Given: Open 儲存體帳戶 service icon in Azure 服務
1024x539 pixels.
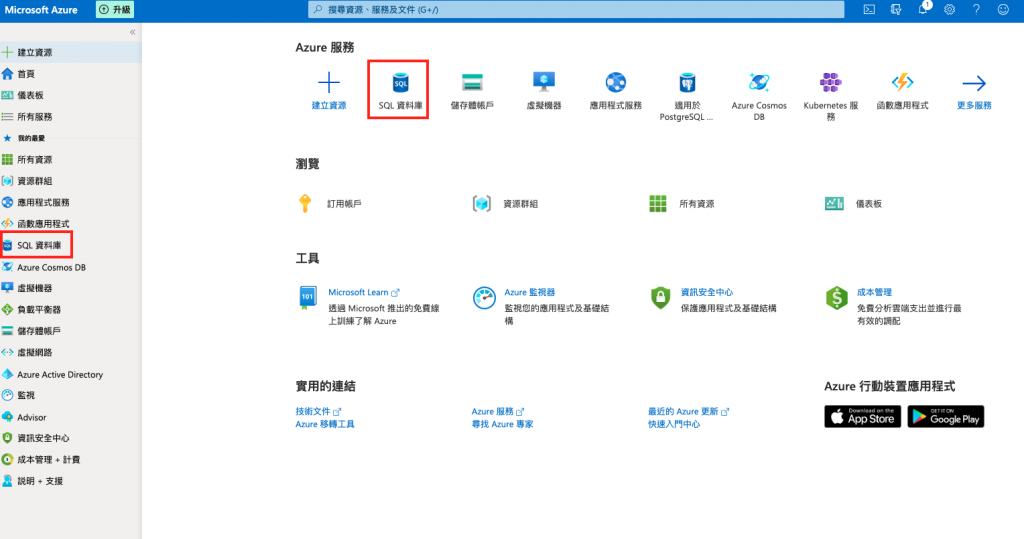Looking at the screenshot, I should click(472, 82).
